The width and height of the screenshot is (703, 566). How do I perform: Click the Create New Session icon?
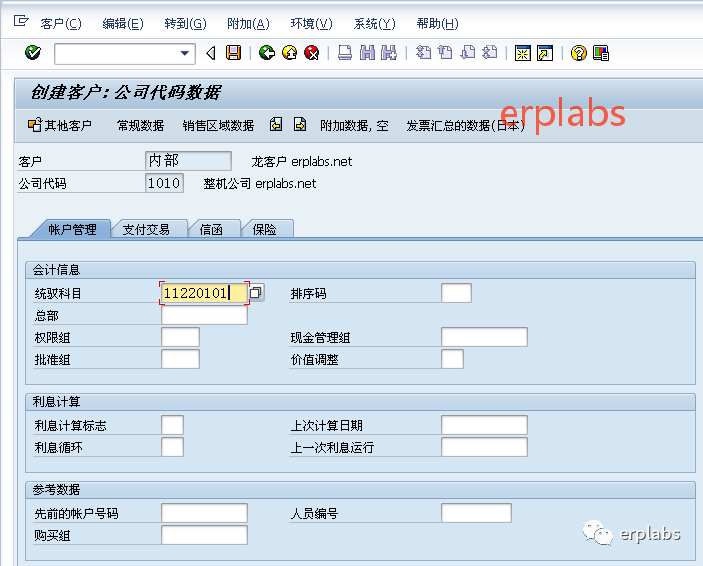click(523, 53)
